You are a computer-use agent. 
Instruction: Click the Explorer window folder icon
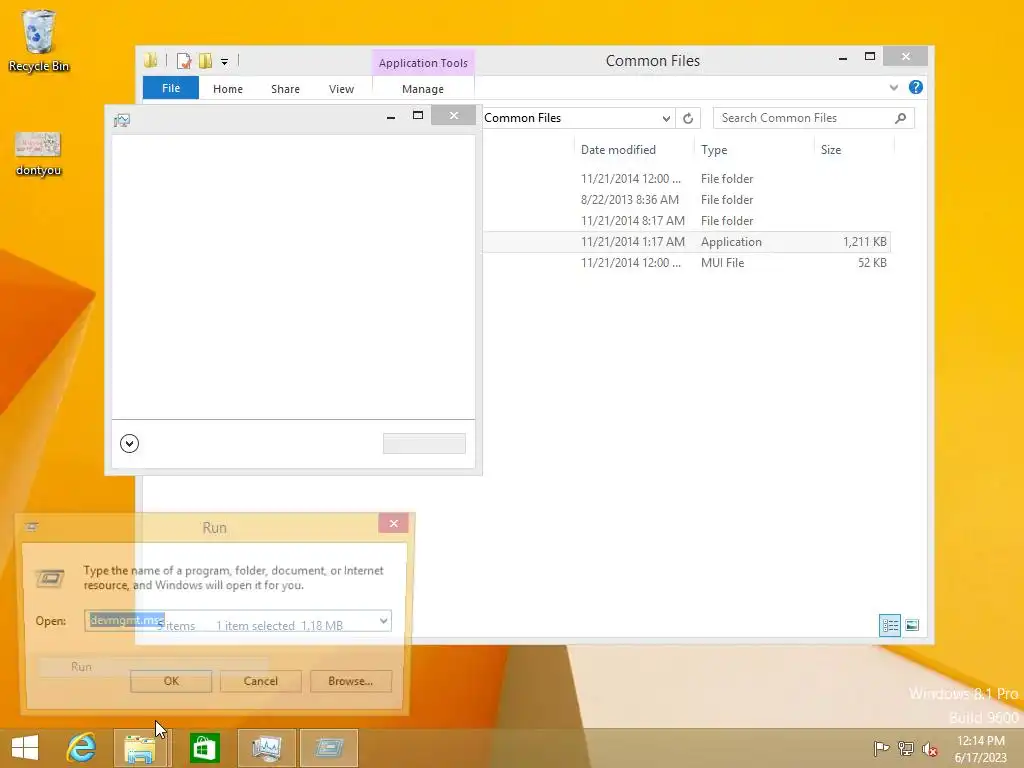point(151,61)
